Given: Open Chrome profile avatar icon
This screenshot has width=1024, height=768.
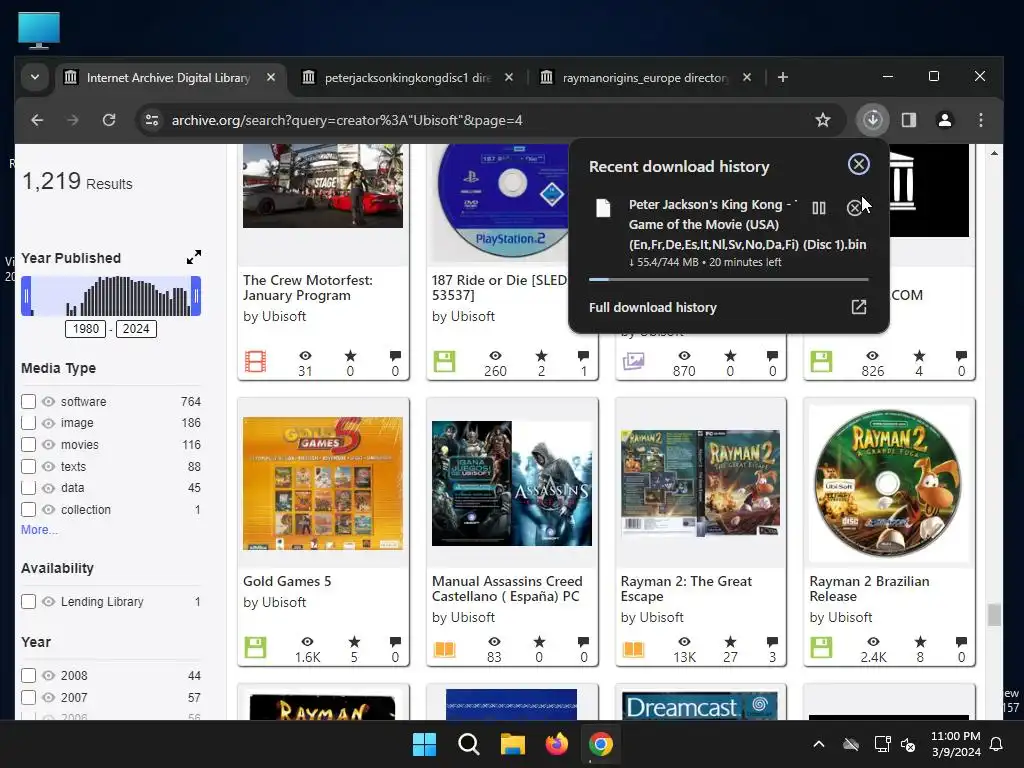Looking at the screenshot, I should 944,120.
